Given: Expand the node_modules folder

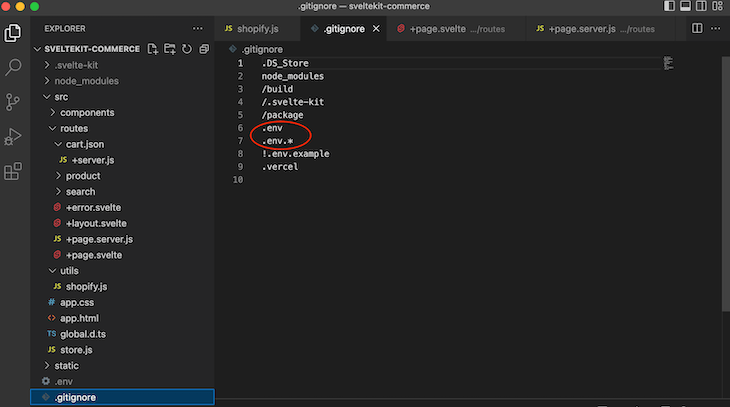Looking at the screenshot, I should [x=86, y=81].
